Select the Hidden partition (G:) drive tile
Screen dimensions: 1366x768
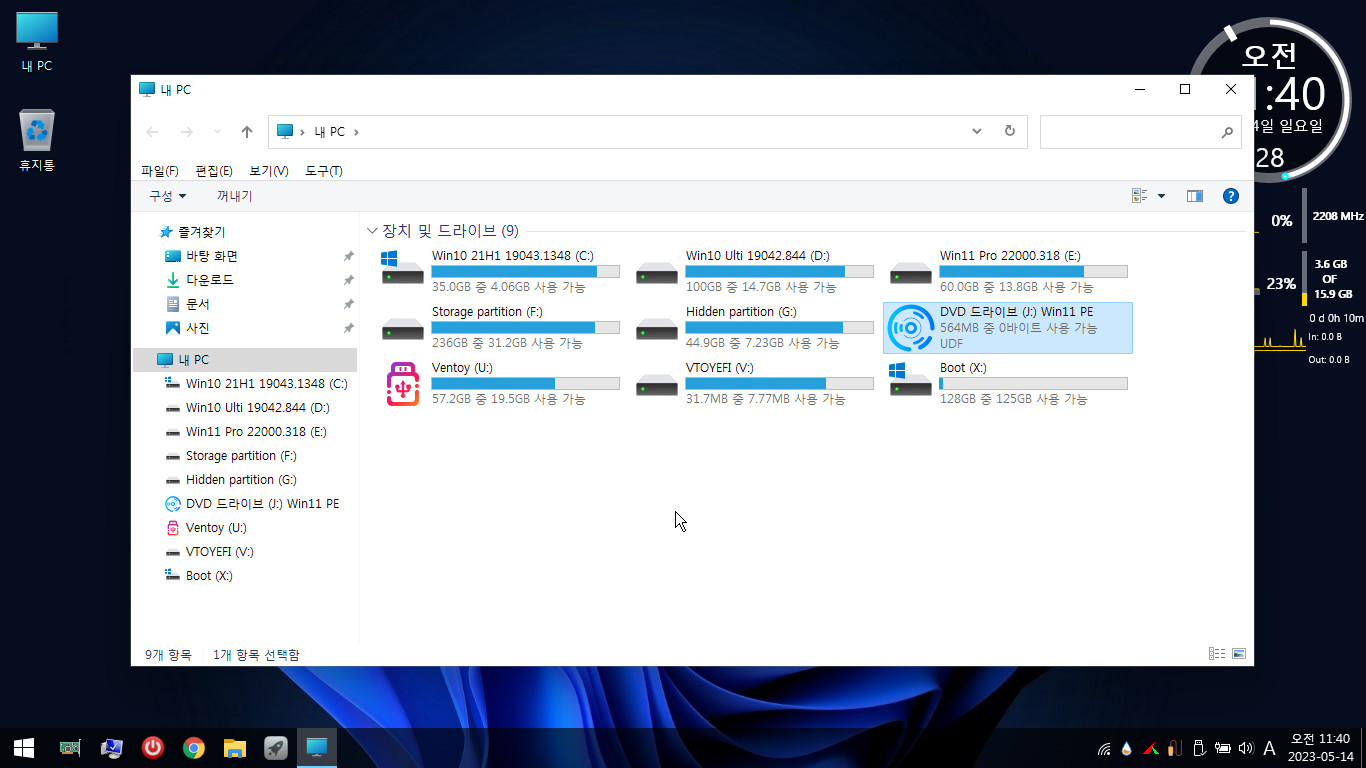click(x=756, y=328)
